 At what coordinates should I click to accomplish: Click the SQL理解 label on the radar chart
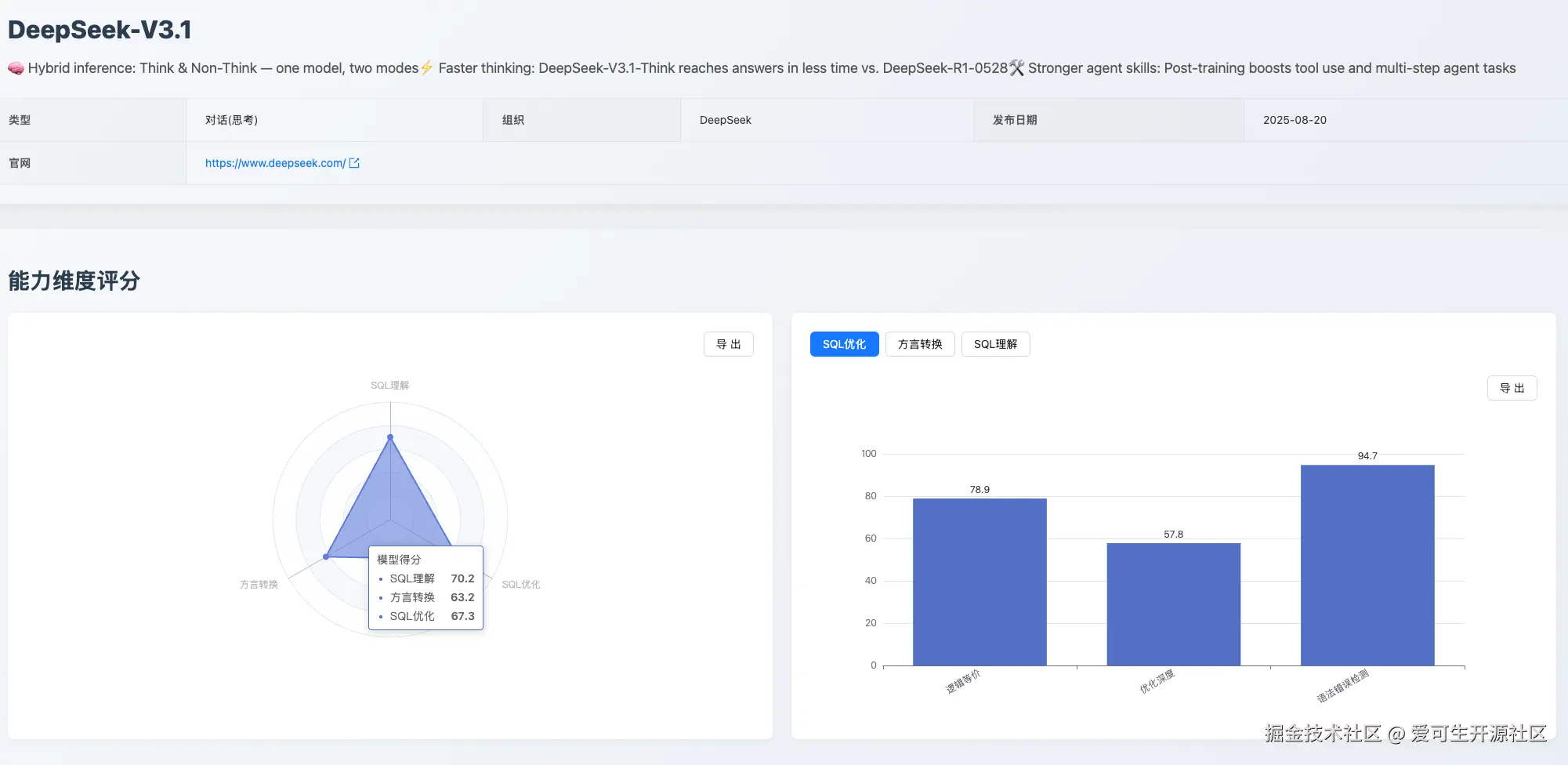click(389, 385)
